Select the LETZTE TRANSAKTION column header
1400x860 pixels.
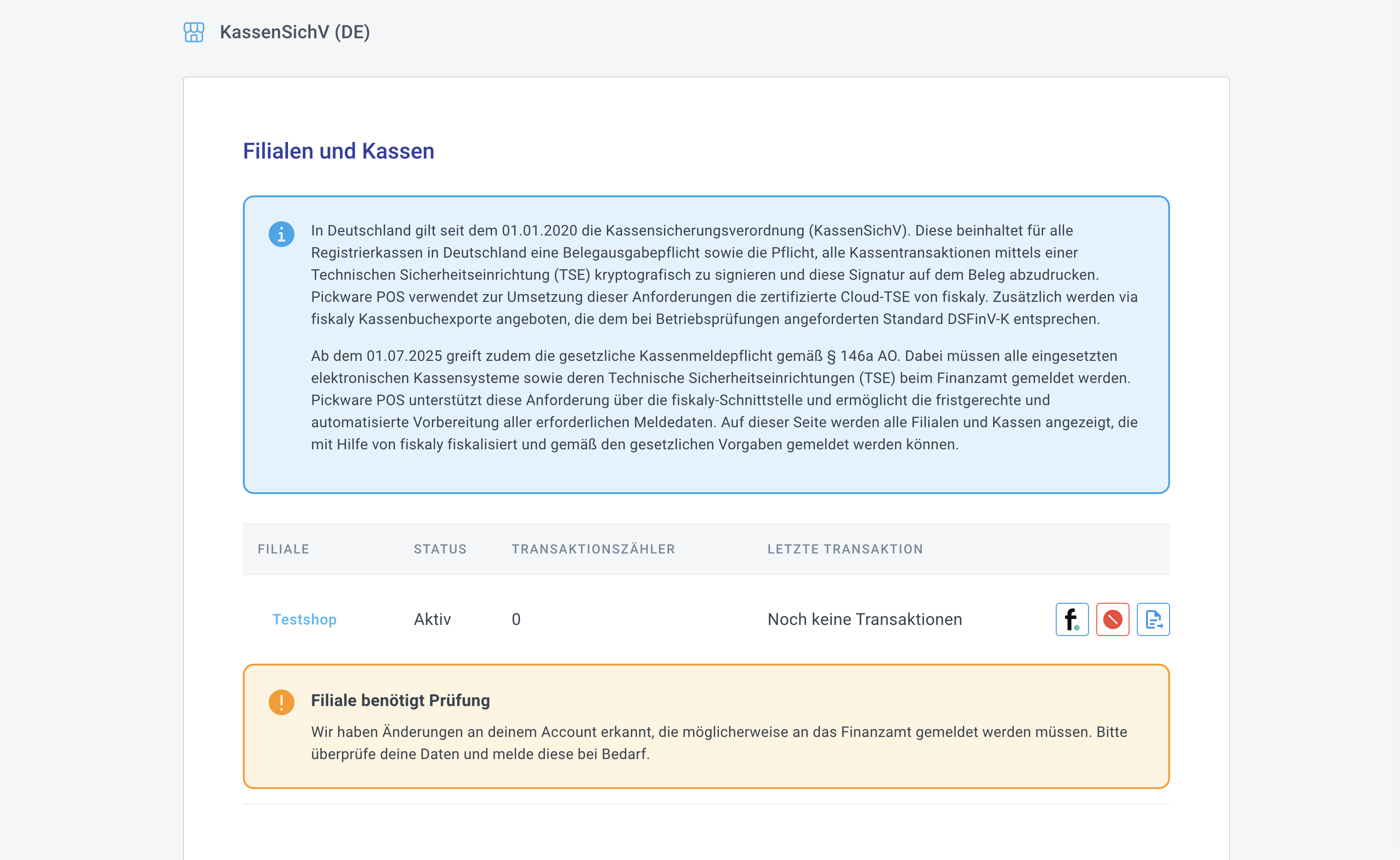[x=845, y=549]
